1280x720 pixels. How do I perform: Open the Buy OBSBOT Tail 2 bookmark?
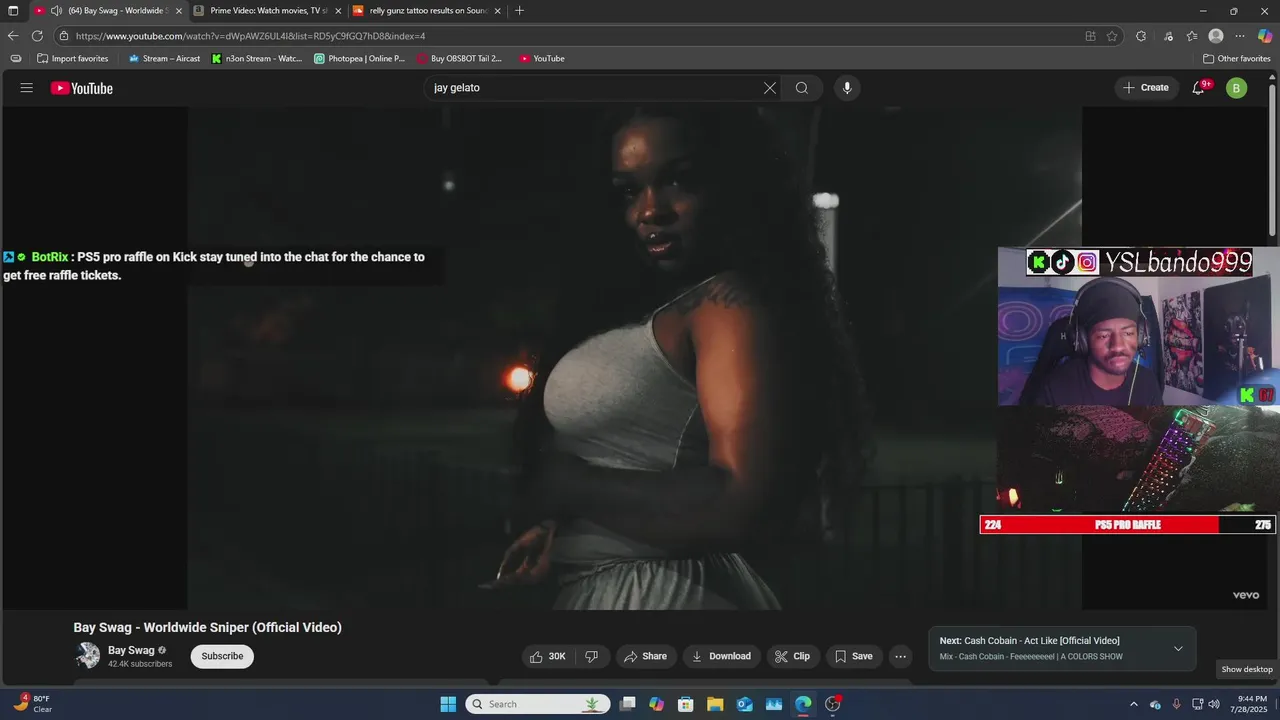(x=459, y=59)
